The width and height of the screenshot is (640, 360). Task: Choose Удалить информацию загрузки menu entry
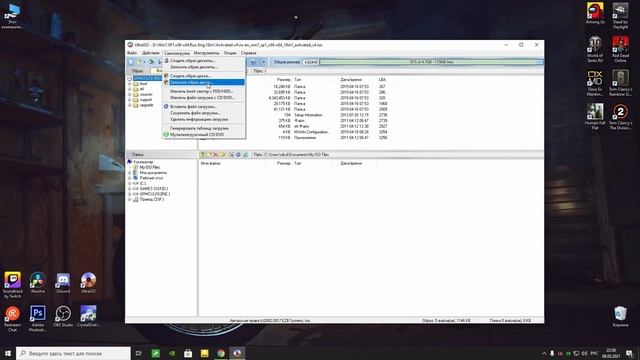(x=204, y=119)
